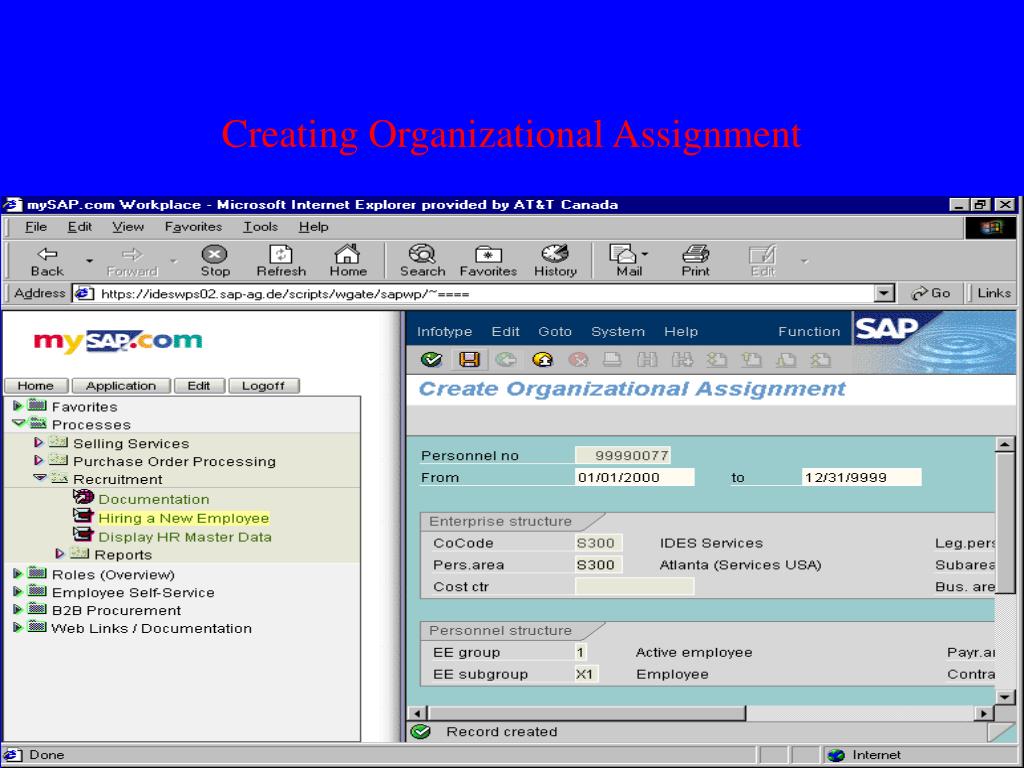Click the browser Back button
Viewport: 1024px width, 768px height.
click(x=47, y=261)
